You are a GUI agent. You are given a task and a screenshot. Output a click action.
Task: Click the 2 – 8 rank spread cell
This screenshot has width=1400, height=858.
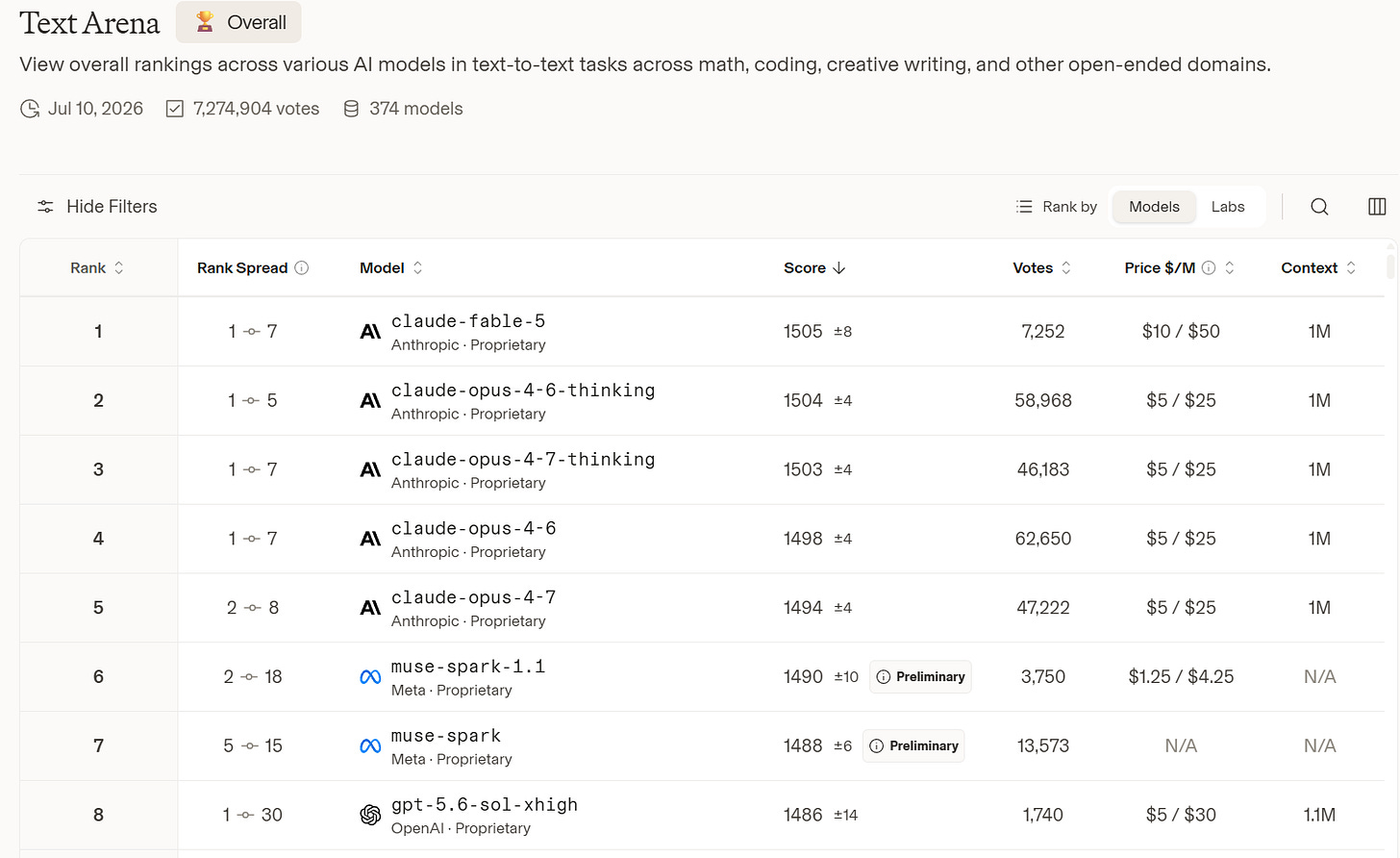point(253,608)
